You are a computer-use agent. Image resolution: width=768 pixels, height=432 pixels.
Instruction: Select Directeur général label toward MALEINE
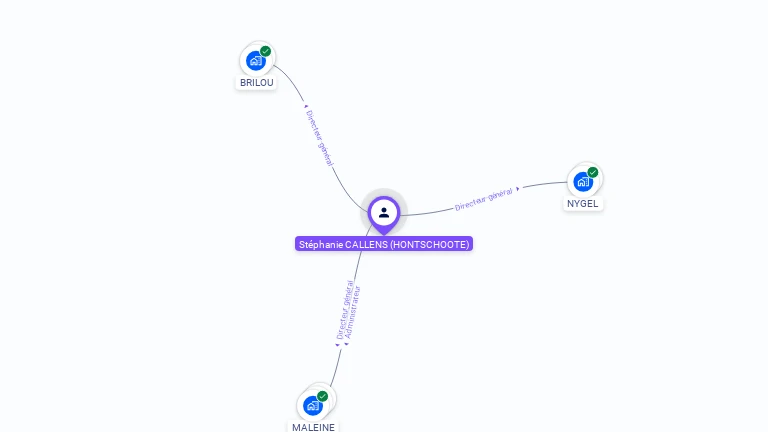tap(344, 310)
